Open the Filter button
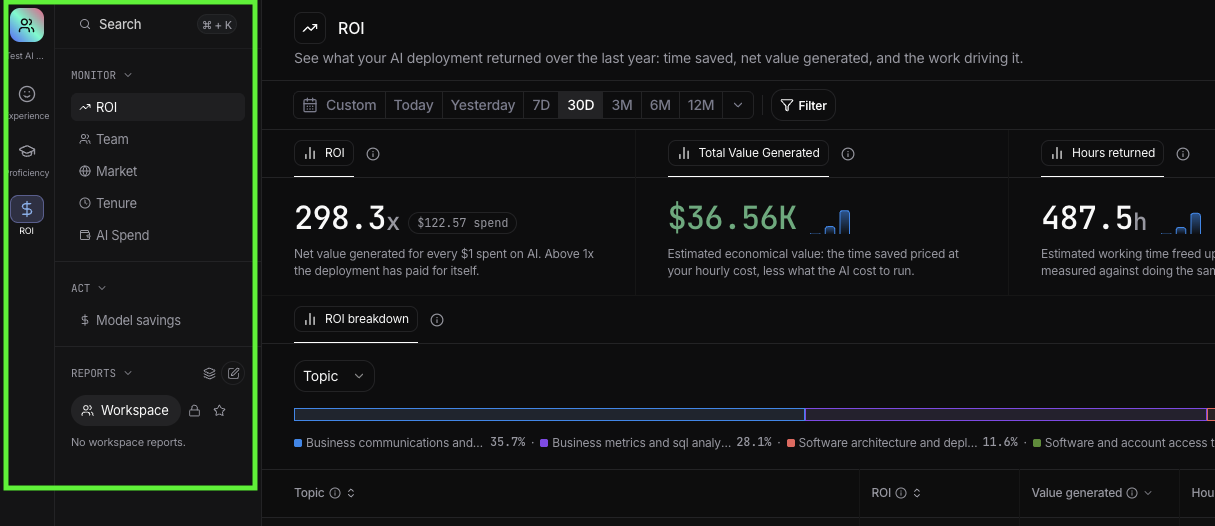The image size is (1215, 526). click(x=803, y=105)
